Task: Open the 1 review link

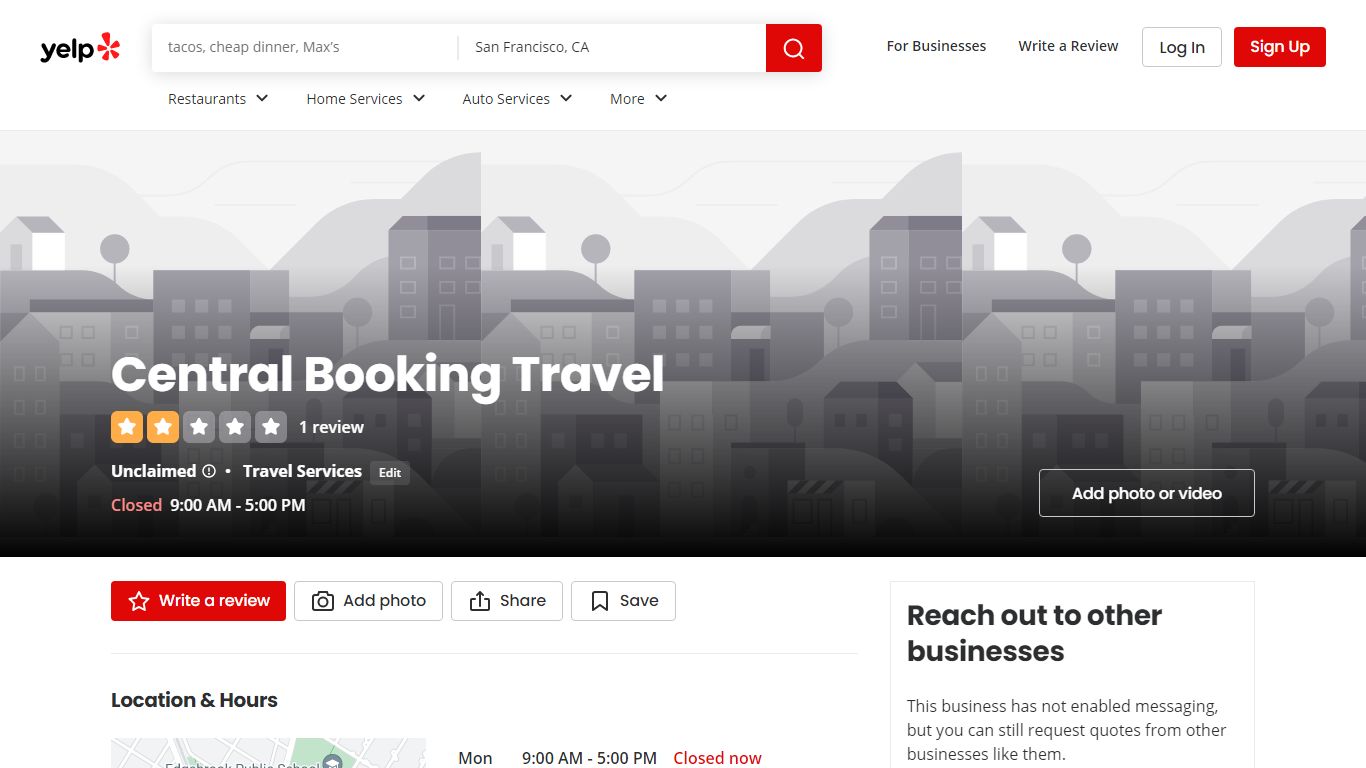Action: click(x=331, y=427)
